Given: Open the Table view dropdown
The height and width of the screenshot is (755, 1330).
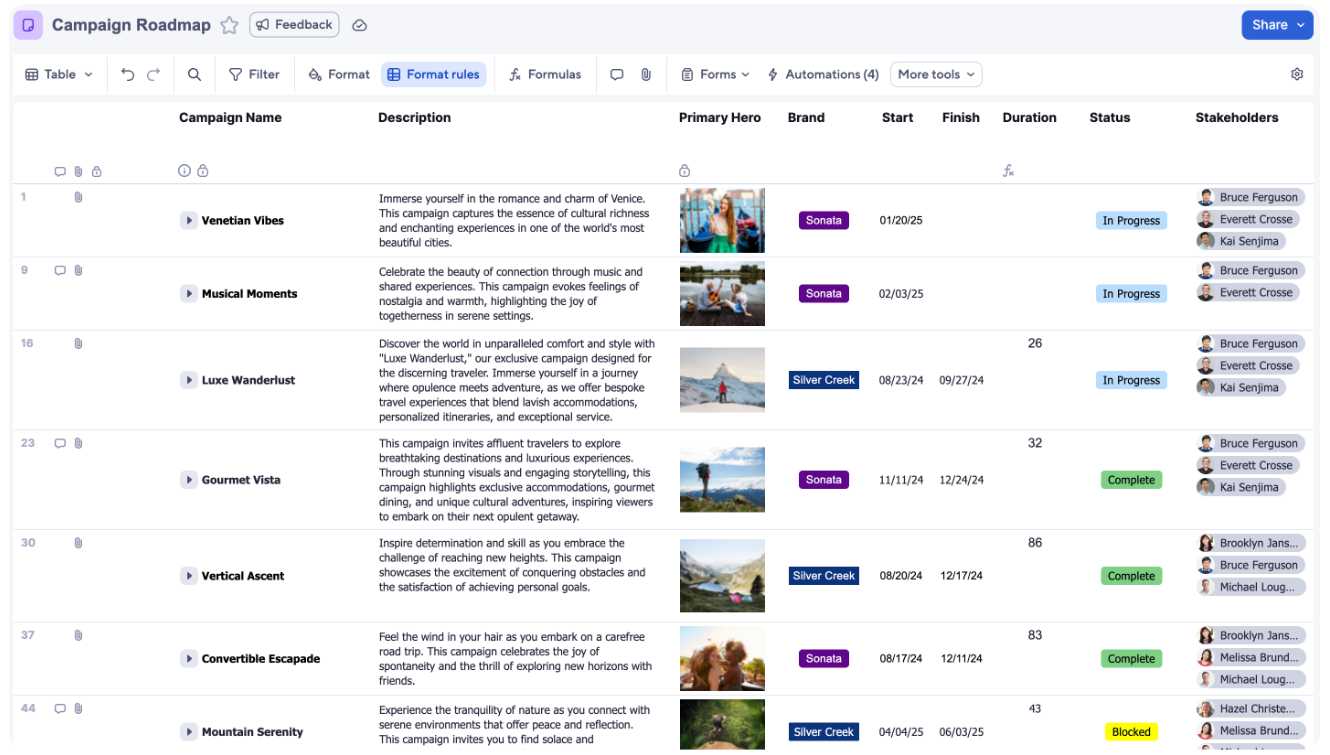Looking at the screenshot, I should pos(59,74).
